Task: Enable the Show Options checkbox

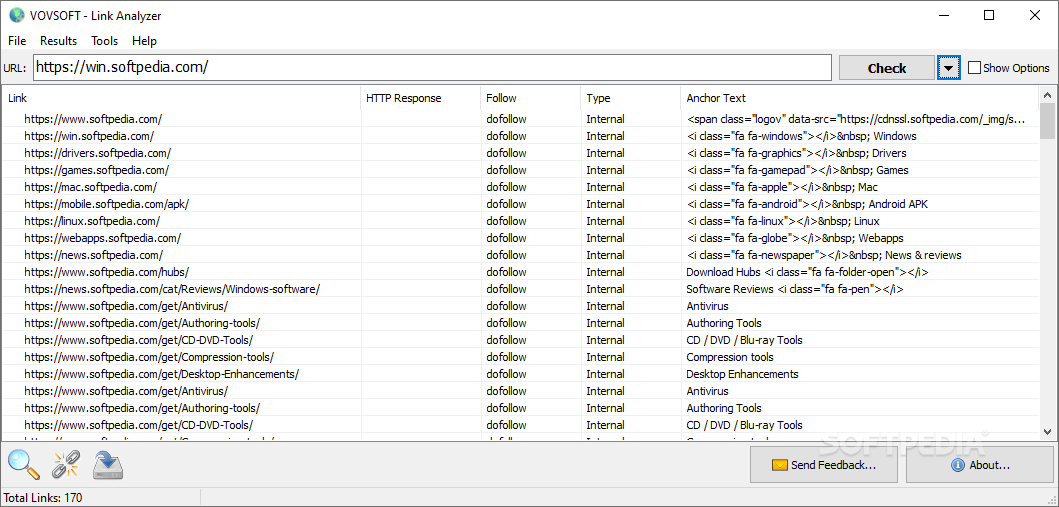Action: [x=974, y=68]
